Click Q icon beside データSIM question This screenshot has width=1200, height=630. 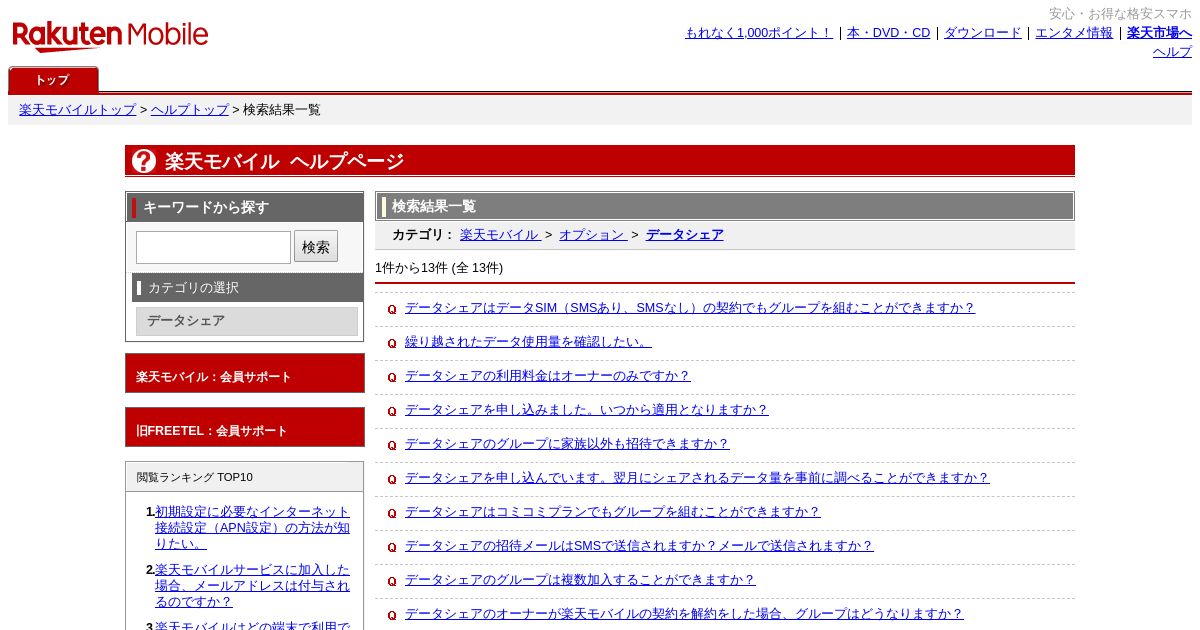[x=392, y=309]
